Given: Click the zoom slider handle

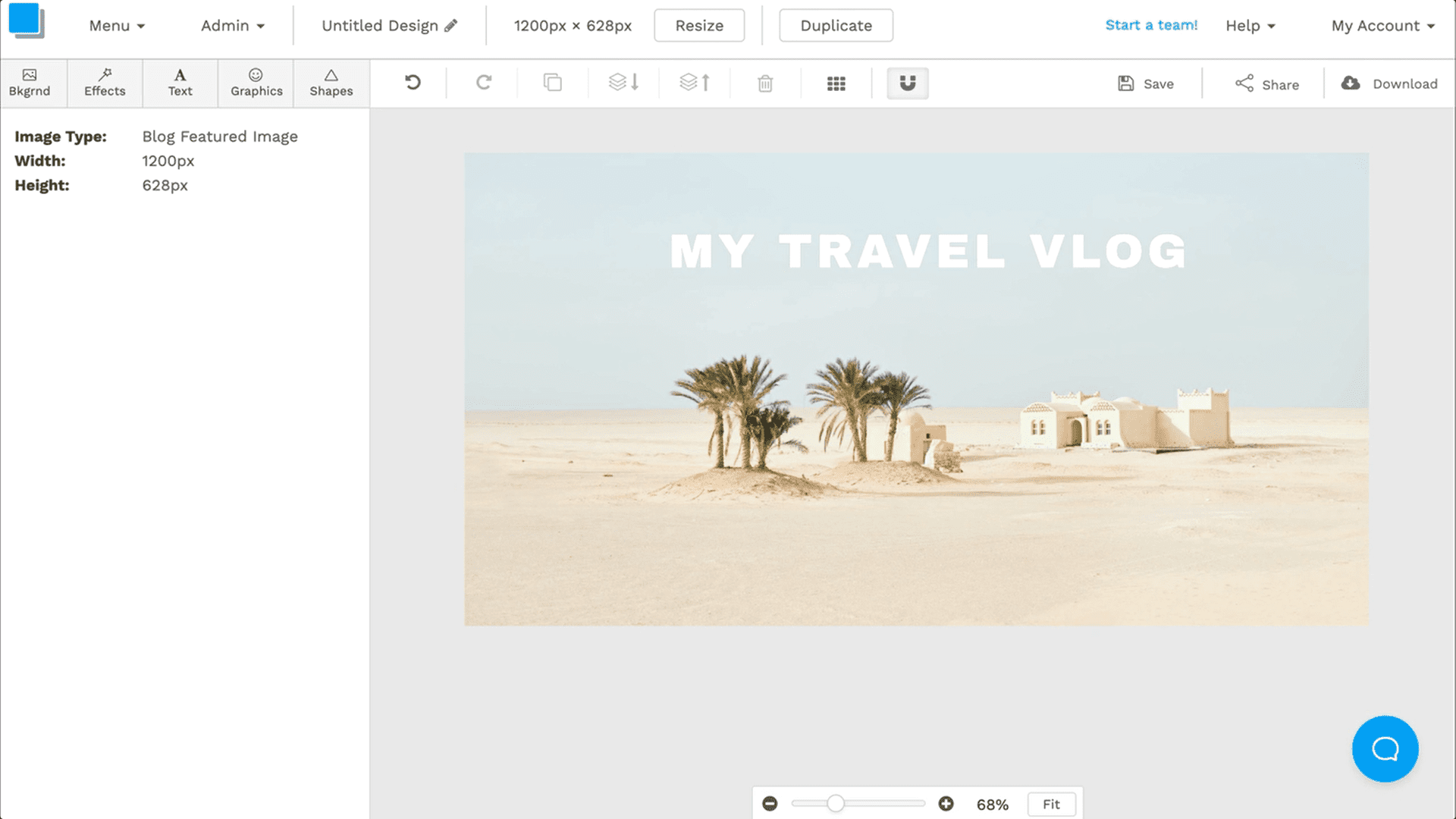Looking at the screenshot, I should (835, 804).
